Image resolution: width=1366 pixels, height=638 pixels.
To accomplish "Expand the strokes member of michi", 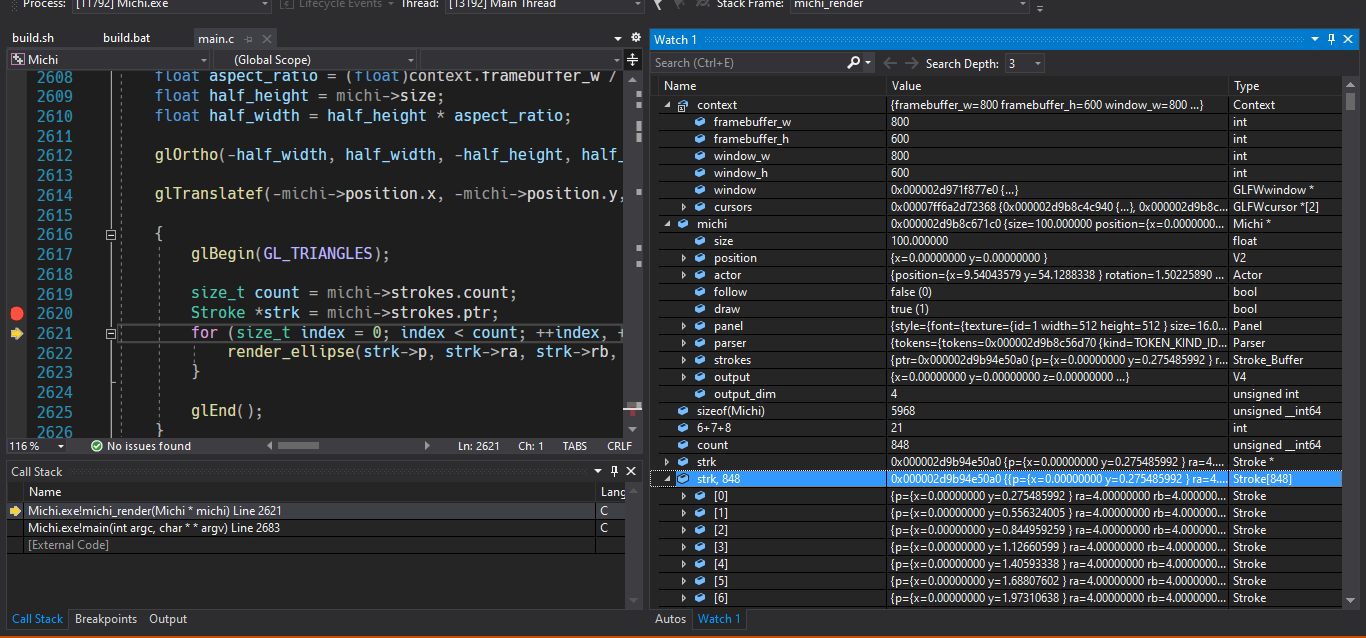I will tap(684, 360).
